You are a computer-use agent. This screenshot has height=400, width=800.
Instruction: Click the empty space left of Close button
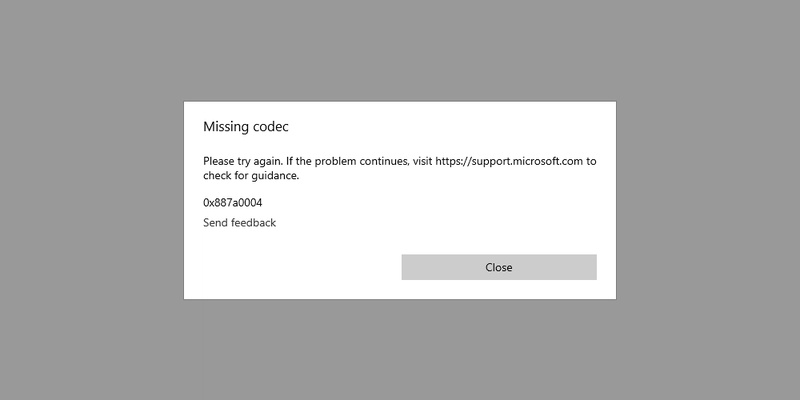click(302, 267)
